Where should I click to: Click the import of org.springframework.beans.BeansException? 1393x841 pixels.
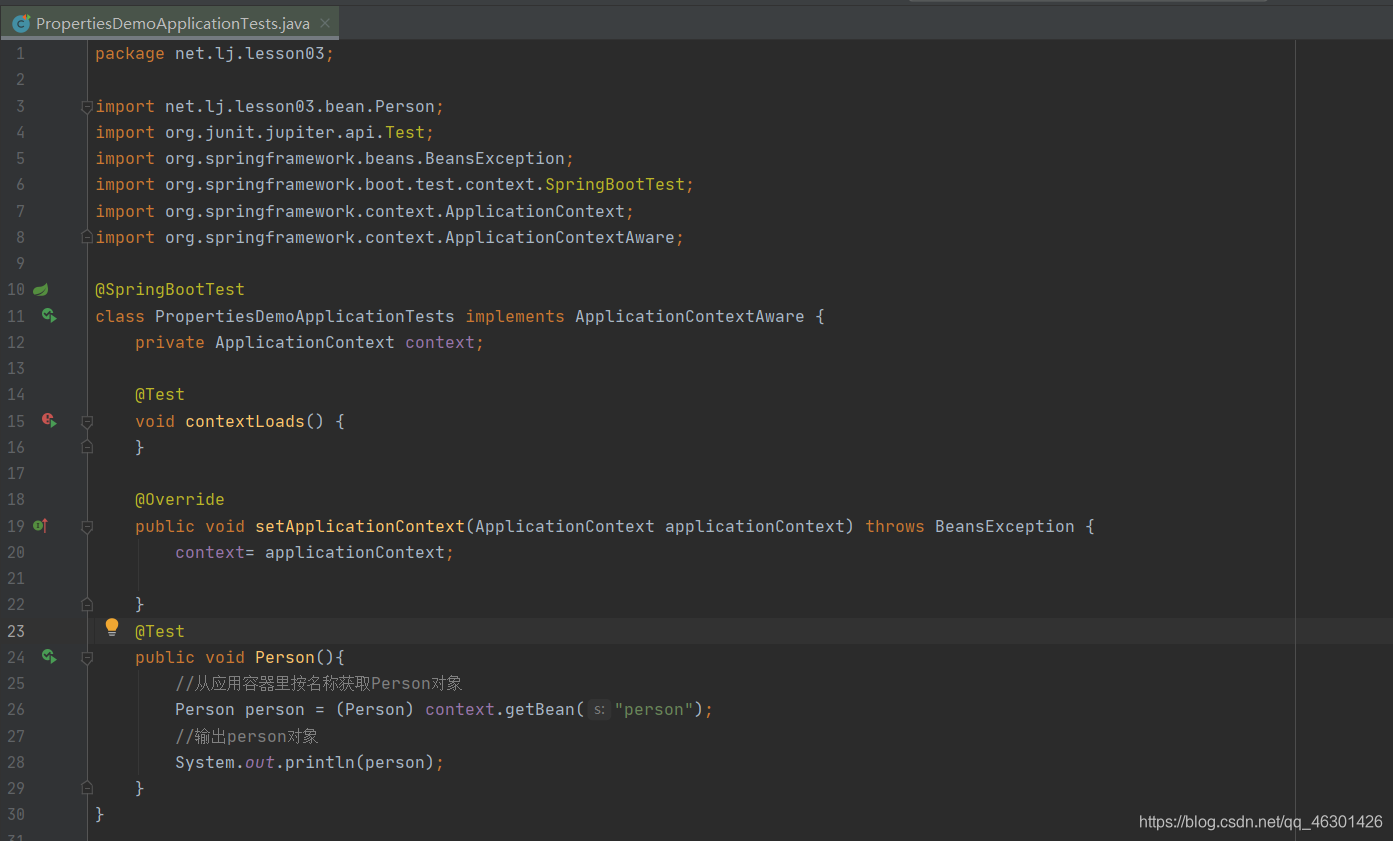[335, 159]
